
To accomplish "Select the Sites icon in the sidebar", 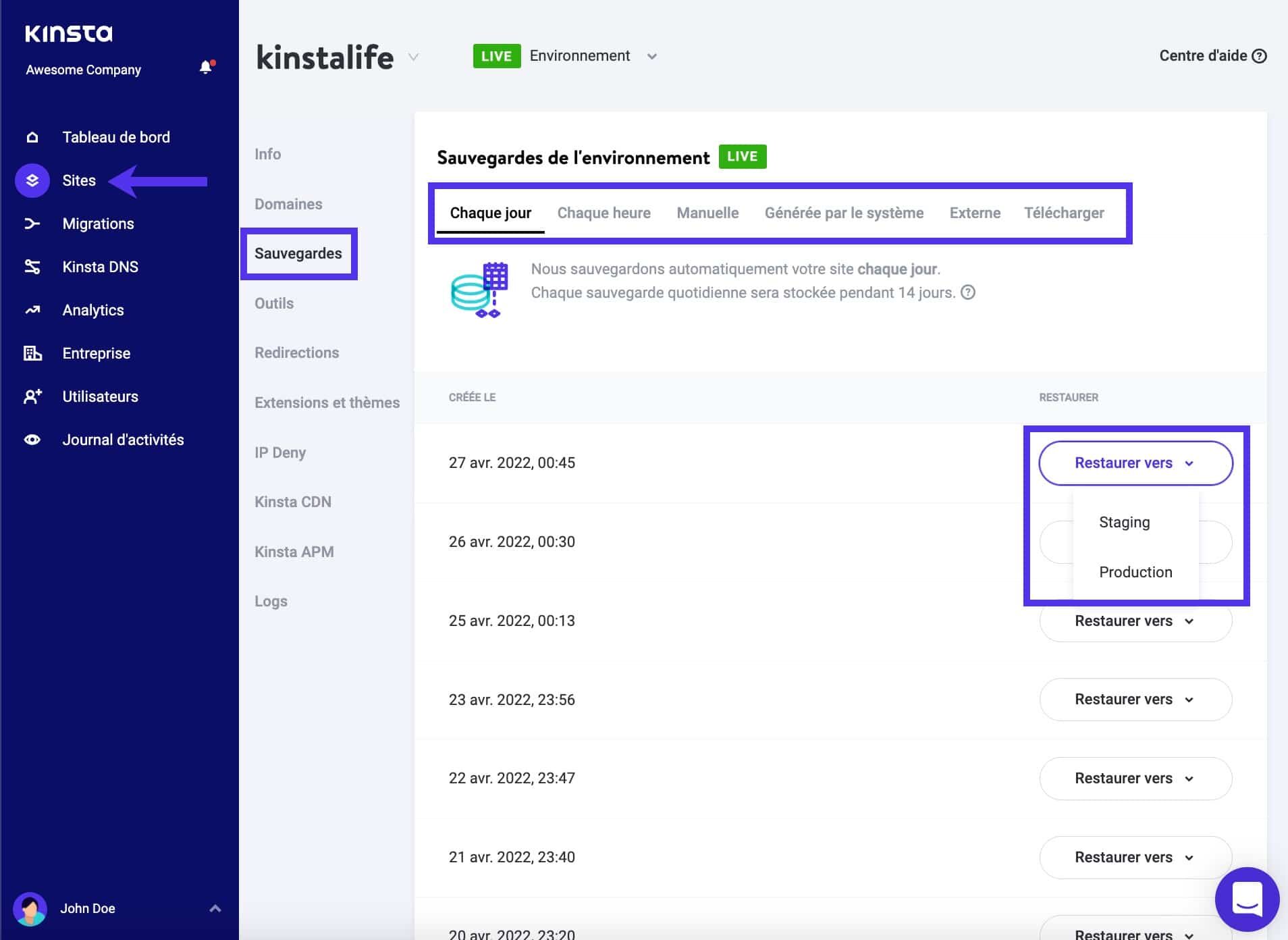I will pyautogui.click(x=32, y=180).
